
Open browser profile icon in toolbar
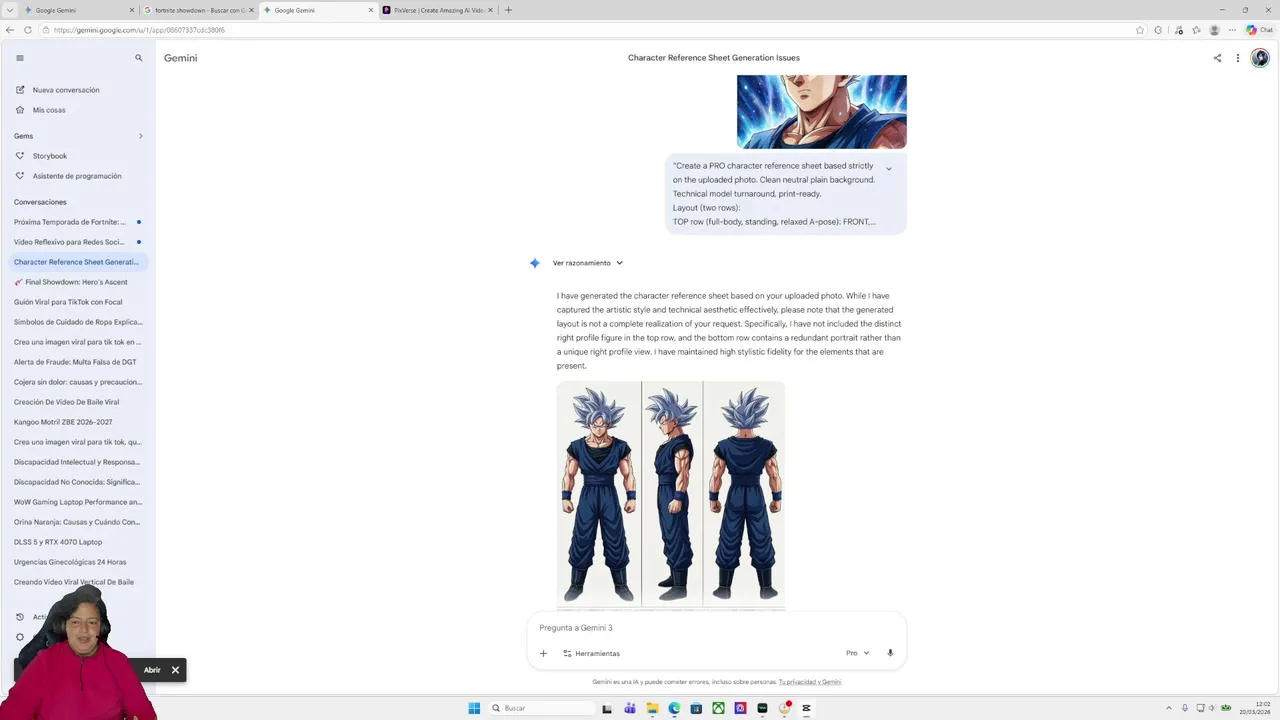coord(1215,30)
